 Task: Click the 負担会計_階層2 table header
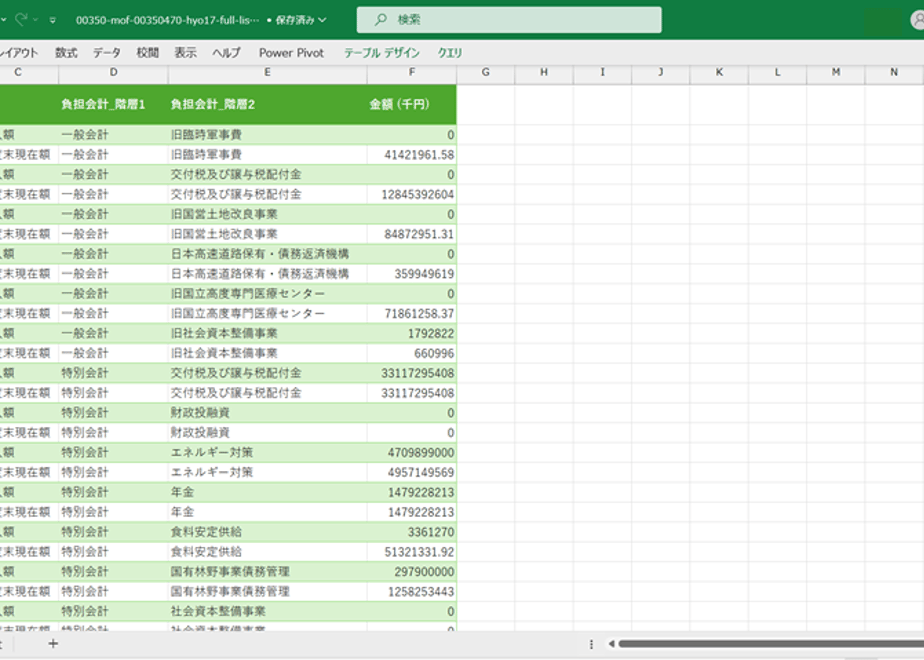(268, 104)
